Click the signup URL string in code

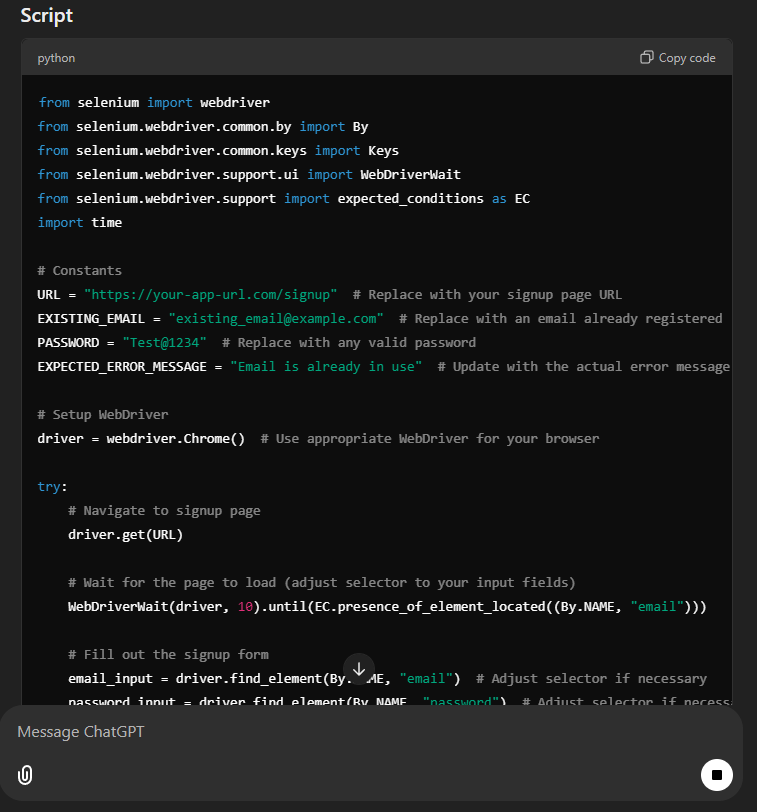[x=210, y=295]
